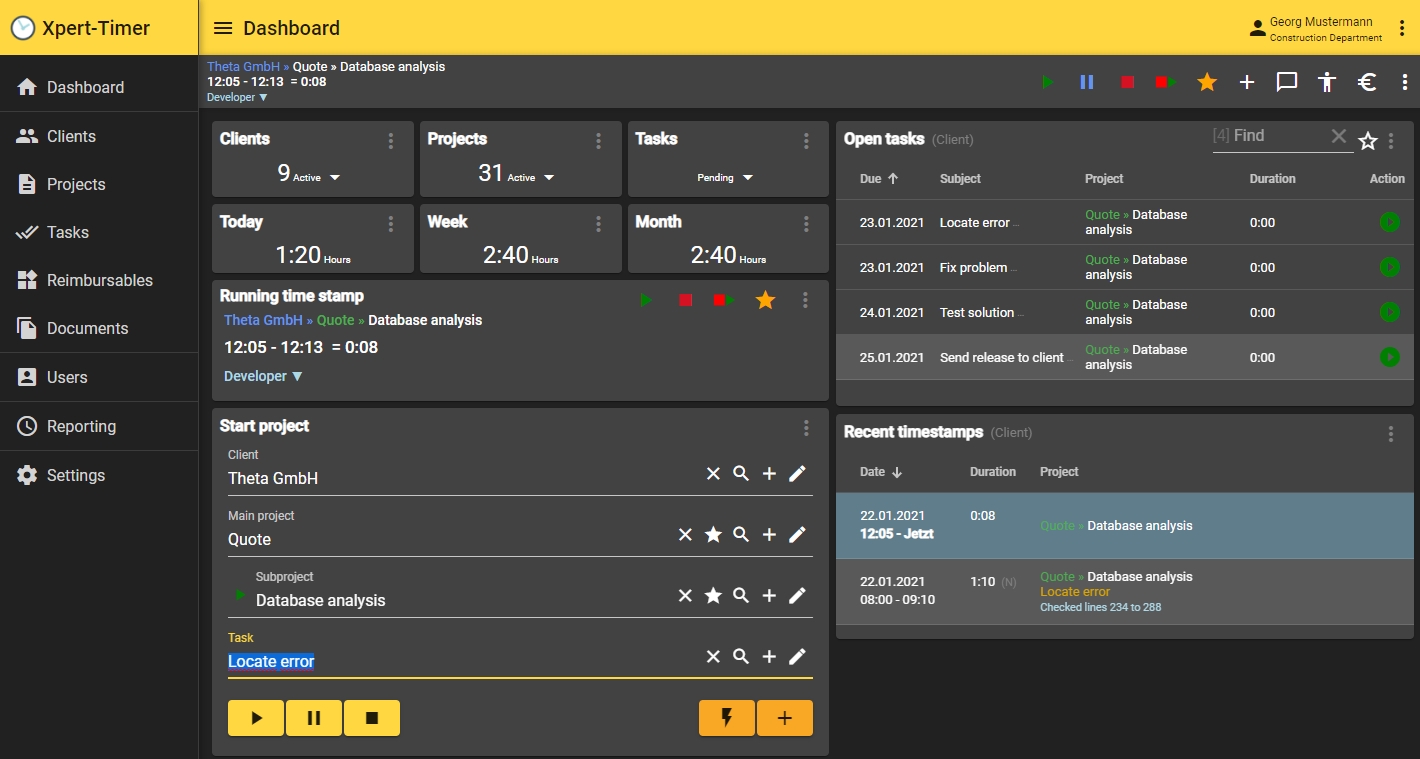
Task: Click yellow pause button in Start project
Action: coord(314,718)
